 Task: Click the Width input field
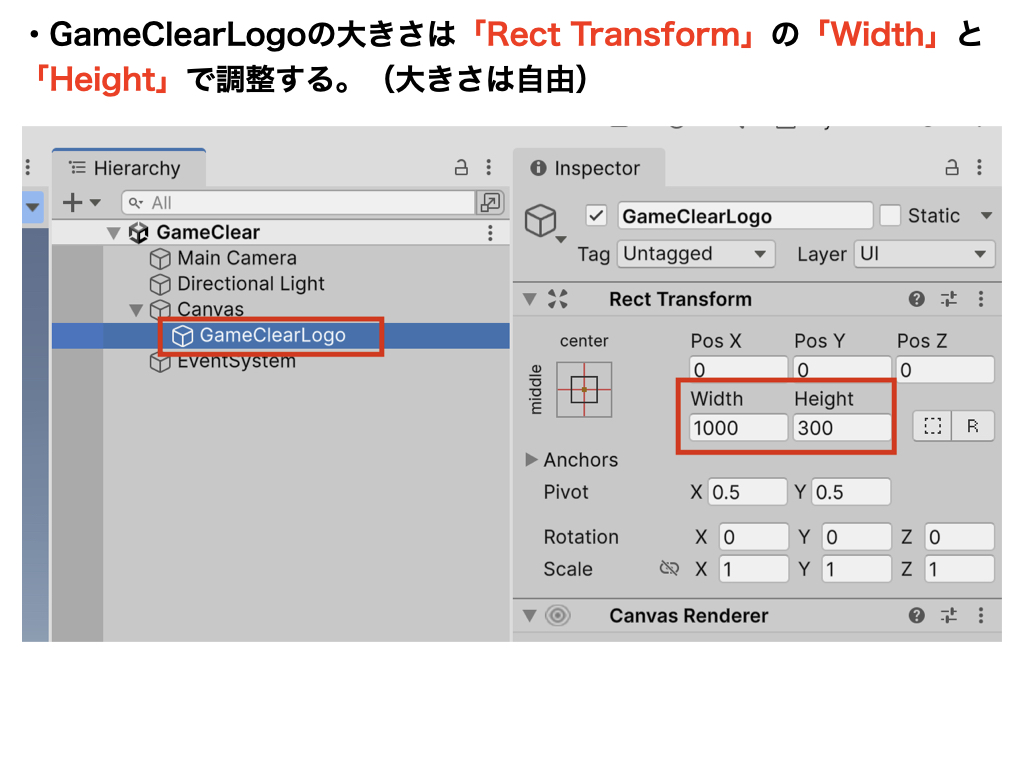coord(738,428)
